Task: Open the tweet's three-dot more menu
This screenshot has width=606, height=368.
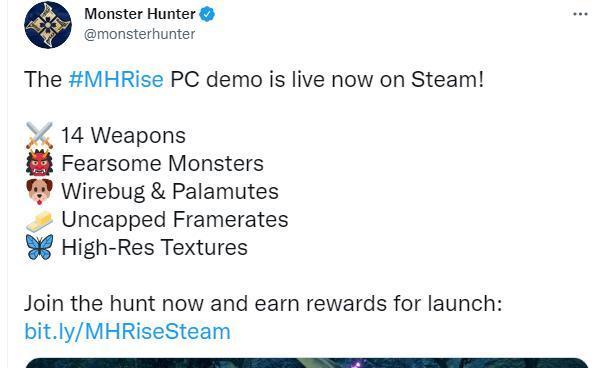Action: [x=580, y=14]
